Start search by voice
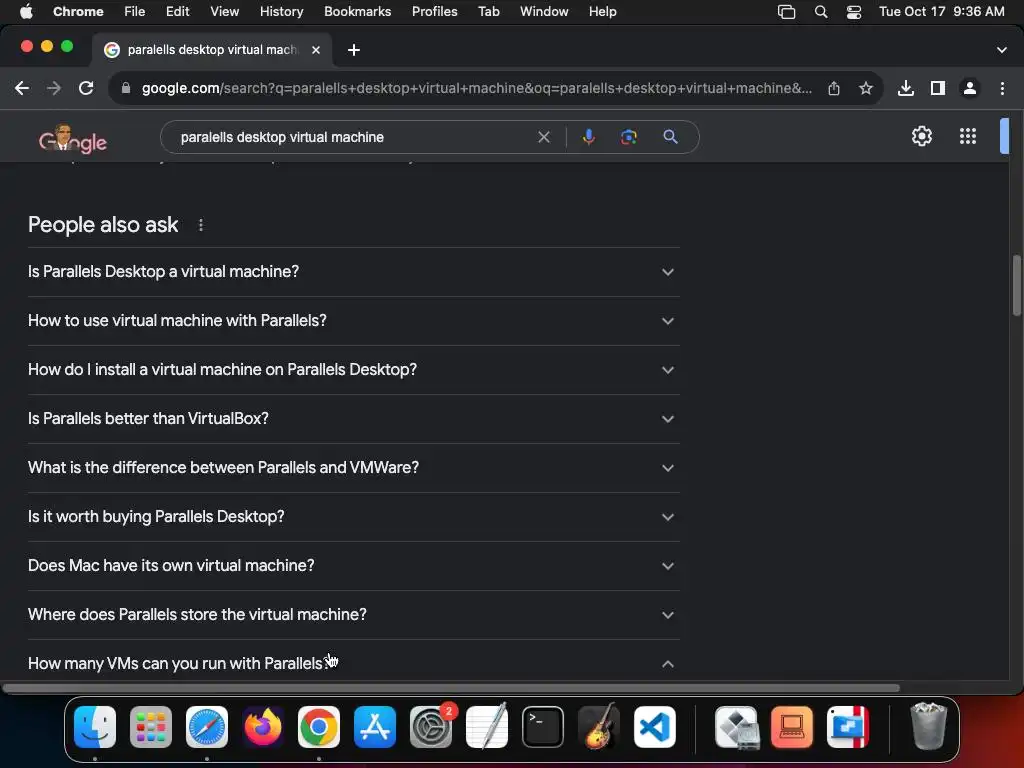Image resolution: width=1024 pixels, height=768 pixels. pyautogui.click(x=588, y=137)
